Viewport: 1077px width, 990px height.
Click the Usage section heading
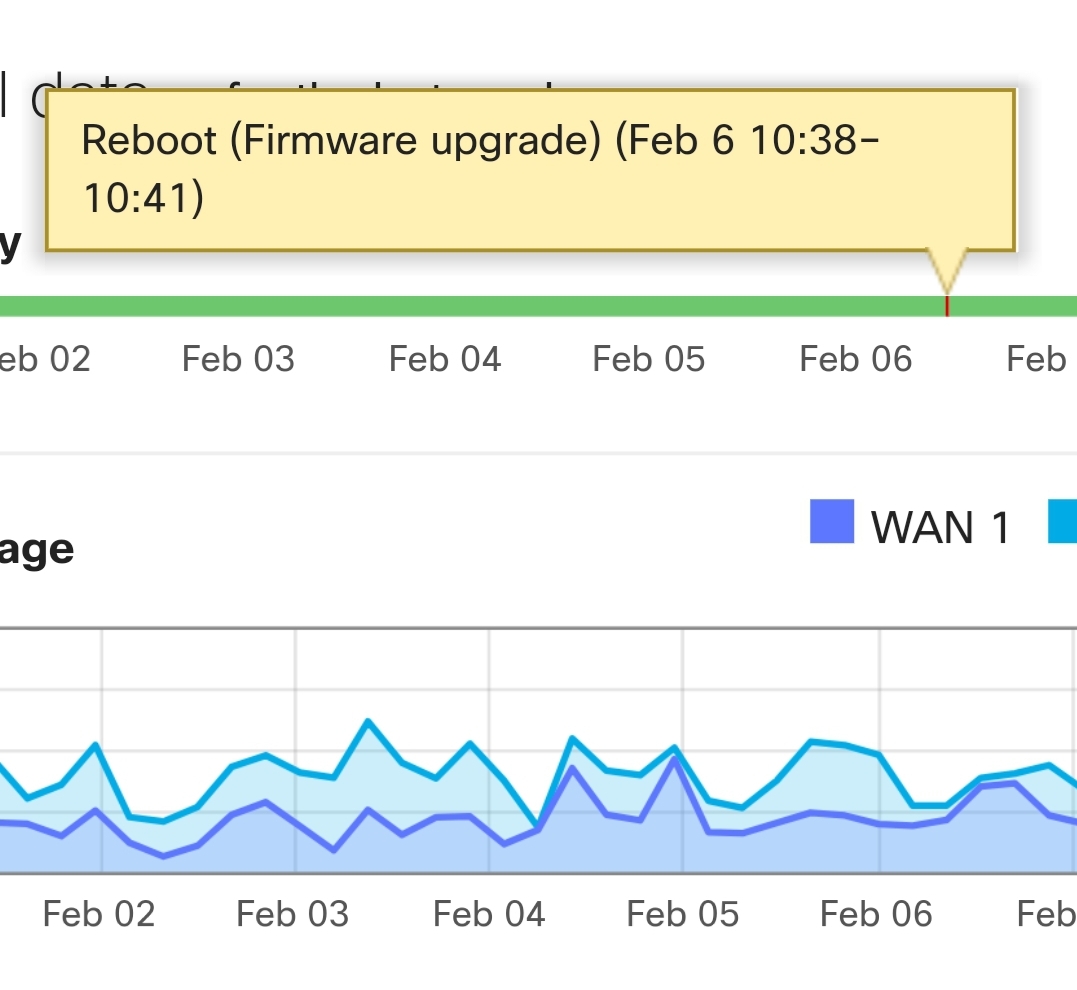[x=38, y=548]
